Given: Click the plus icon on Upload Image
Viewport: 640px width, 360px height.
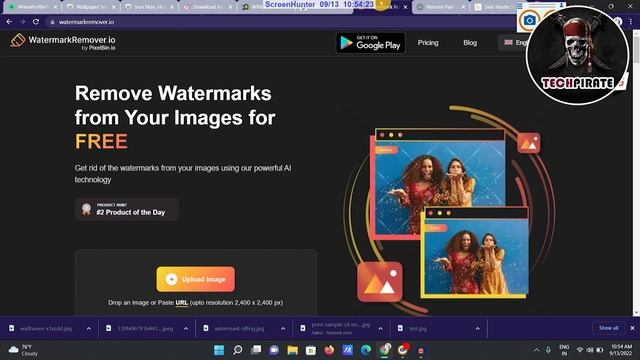Looking at the screenshot, I should [171, 279].
